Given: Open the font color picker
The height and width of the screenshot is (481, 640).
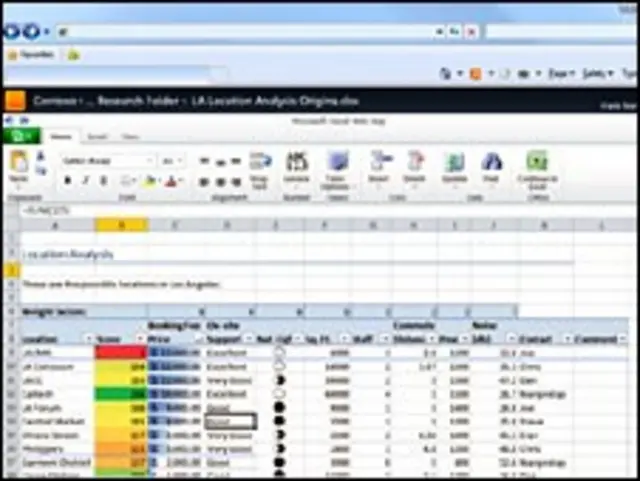Looking at the screenshot, I should click(174, 180).
